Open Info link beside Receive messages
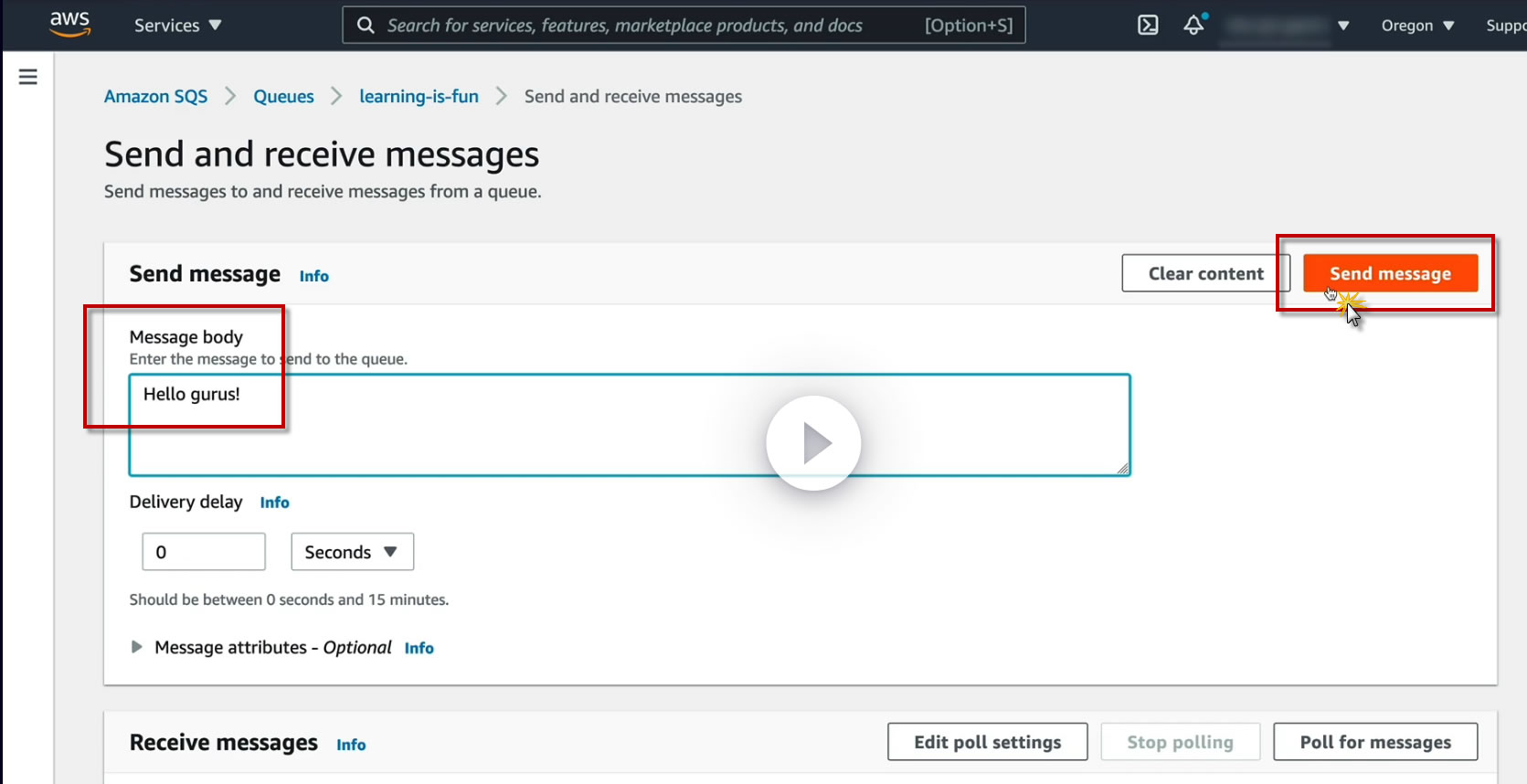Screen dimensions: 1527x784 click(x=351, y=745)
